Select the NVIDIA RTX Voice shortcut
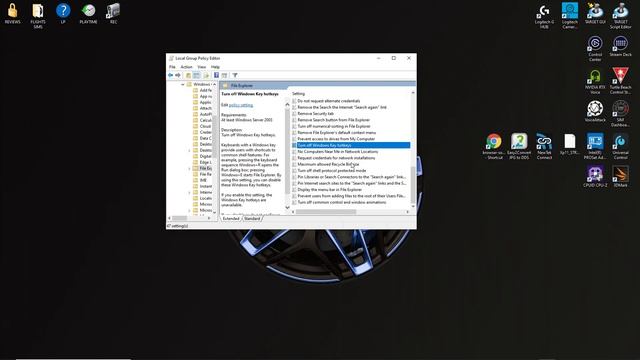The height and width of the screenshot is (360, 640). click(x=595, y=81)
